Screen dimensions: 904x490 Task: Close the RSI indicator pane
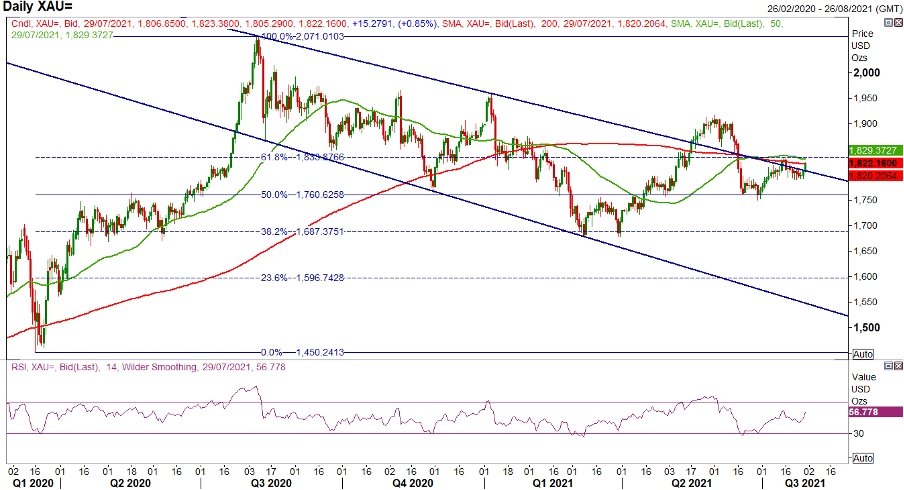click(898, 366)
